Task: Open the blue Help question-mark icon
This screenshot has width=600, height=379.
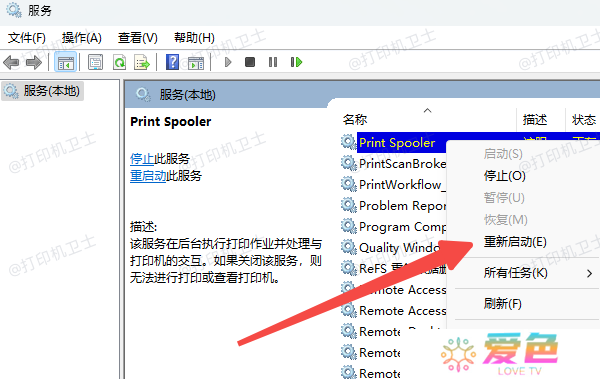Action: point(172,62)
